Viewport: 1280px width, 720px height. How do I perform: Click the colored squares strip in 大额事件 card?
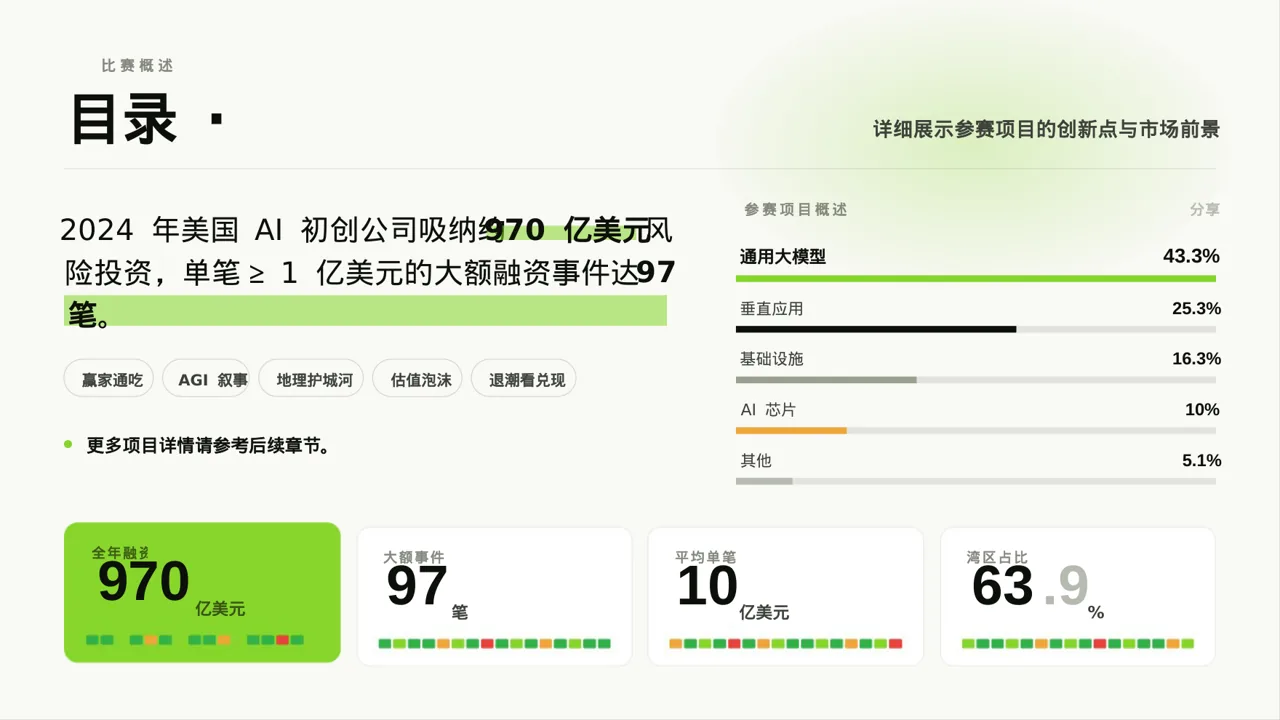click(x=495, y=644)
